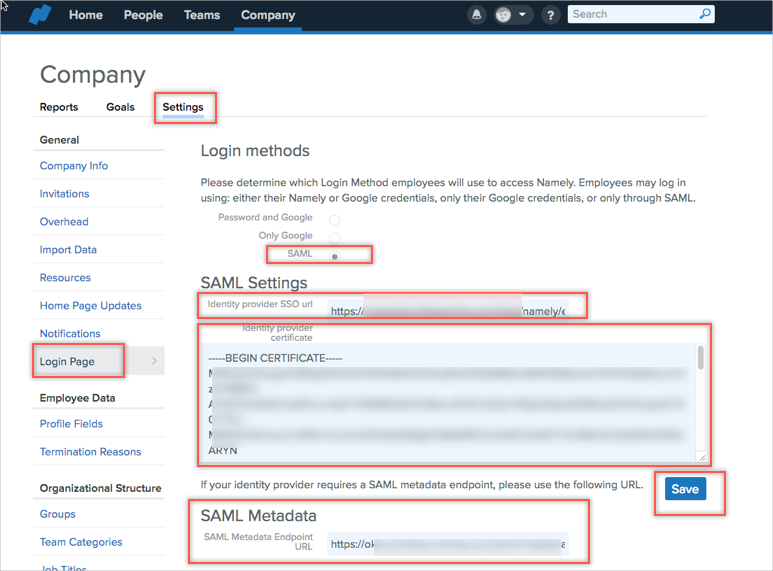The height and width of the screenshot is (571, 773).
Task: Click the SAML Metadata Endpoint URL field
Action: pos(447,544)
